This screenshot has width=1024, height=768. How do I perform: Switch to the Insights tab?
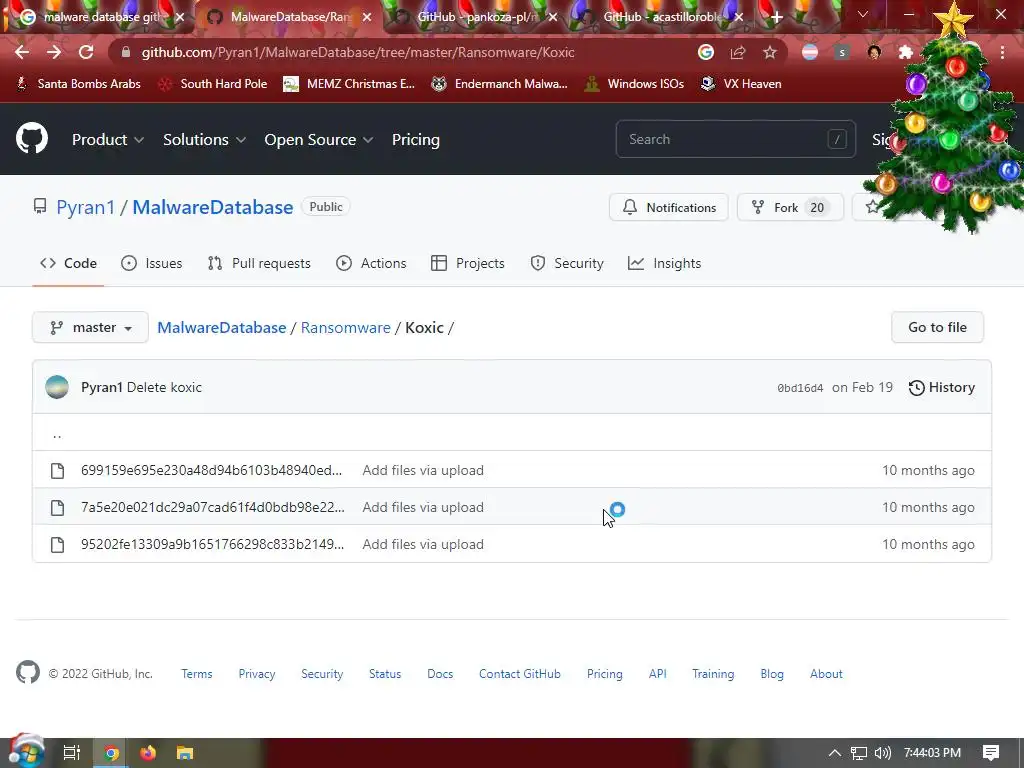tap(664, 263)
